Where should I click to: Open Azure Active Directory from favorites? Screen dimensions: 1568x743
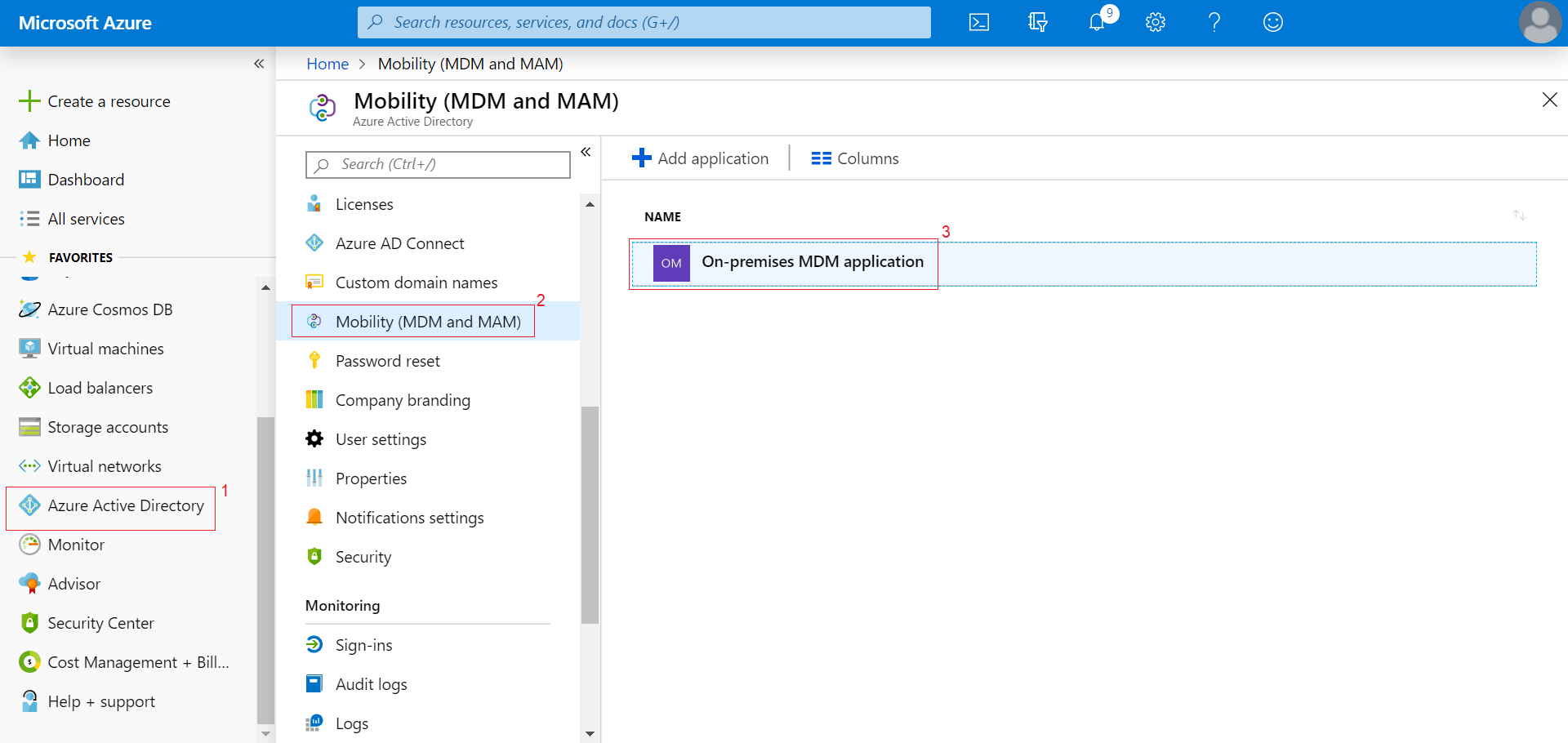click(125, 505)
